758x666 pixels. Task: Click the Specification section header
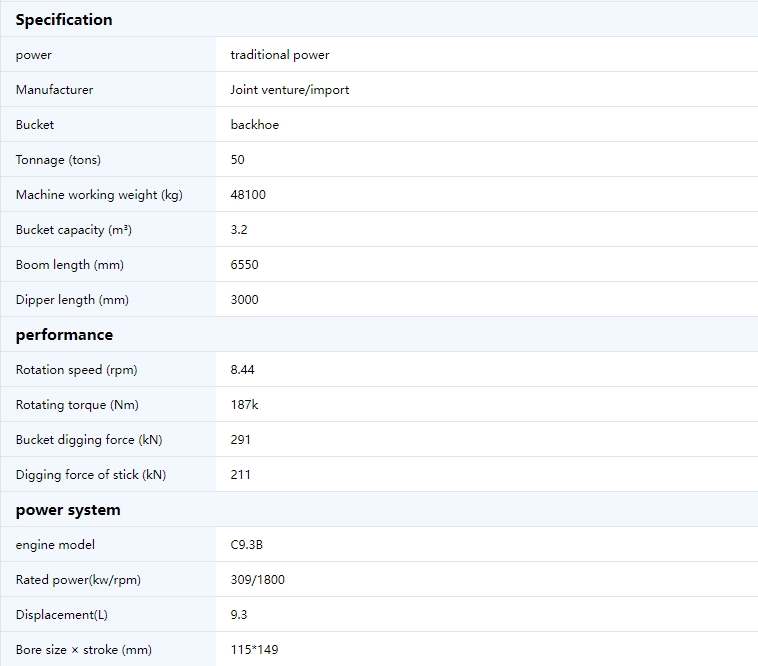pyautogui.click(x=64, y=20)
